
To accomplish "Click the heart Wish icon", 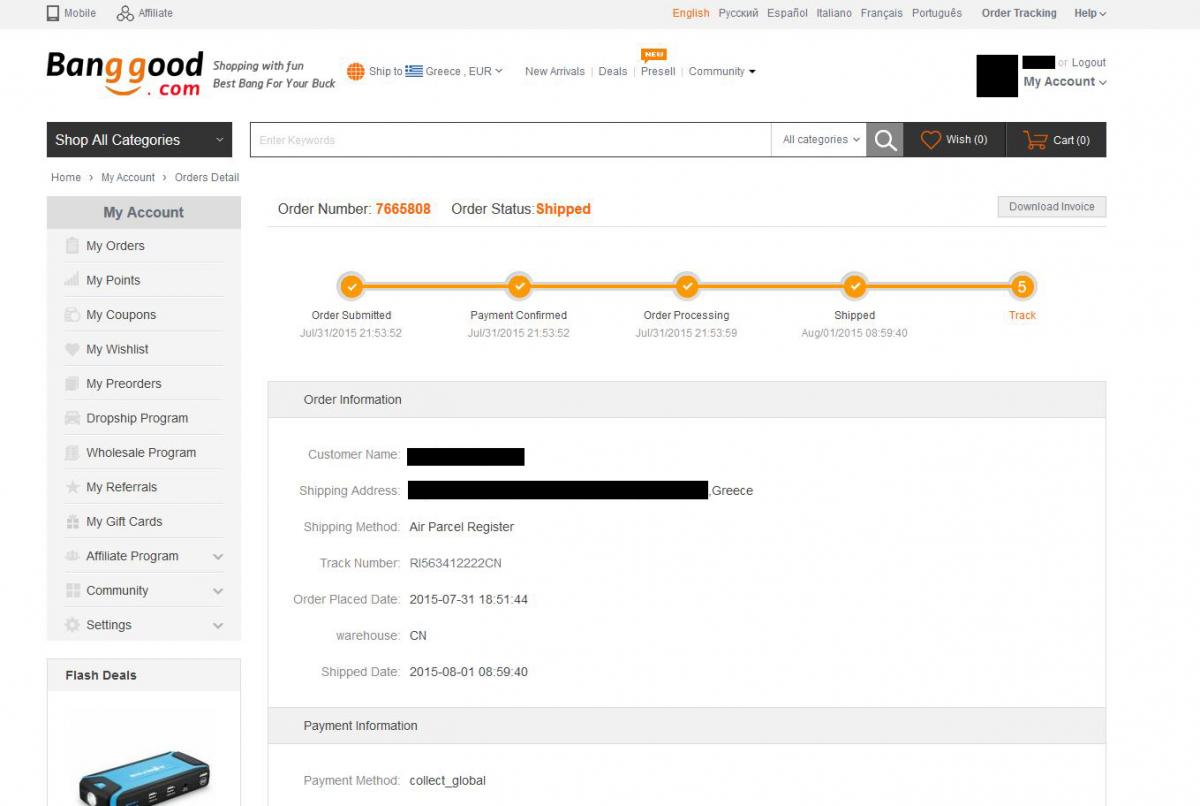I will (x=931, y=140).
